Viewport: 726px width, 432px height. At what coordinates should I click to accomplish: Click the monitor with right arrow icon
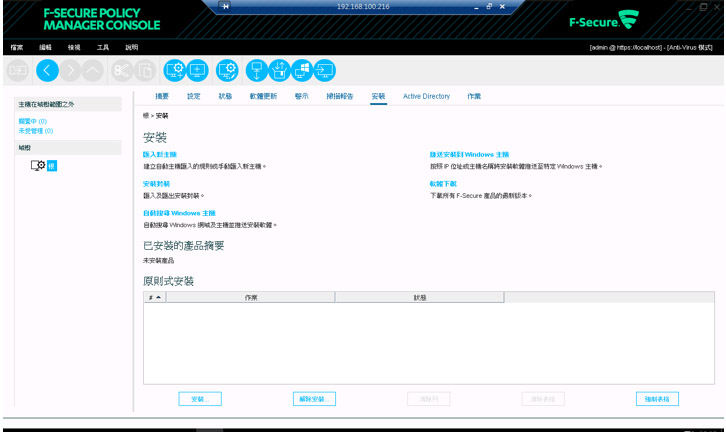[x=325, y=71]
